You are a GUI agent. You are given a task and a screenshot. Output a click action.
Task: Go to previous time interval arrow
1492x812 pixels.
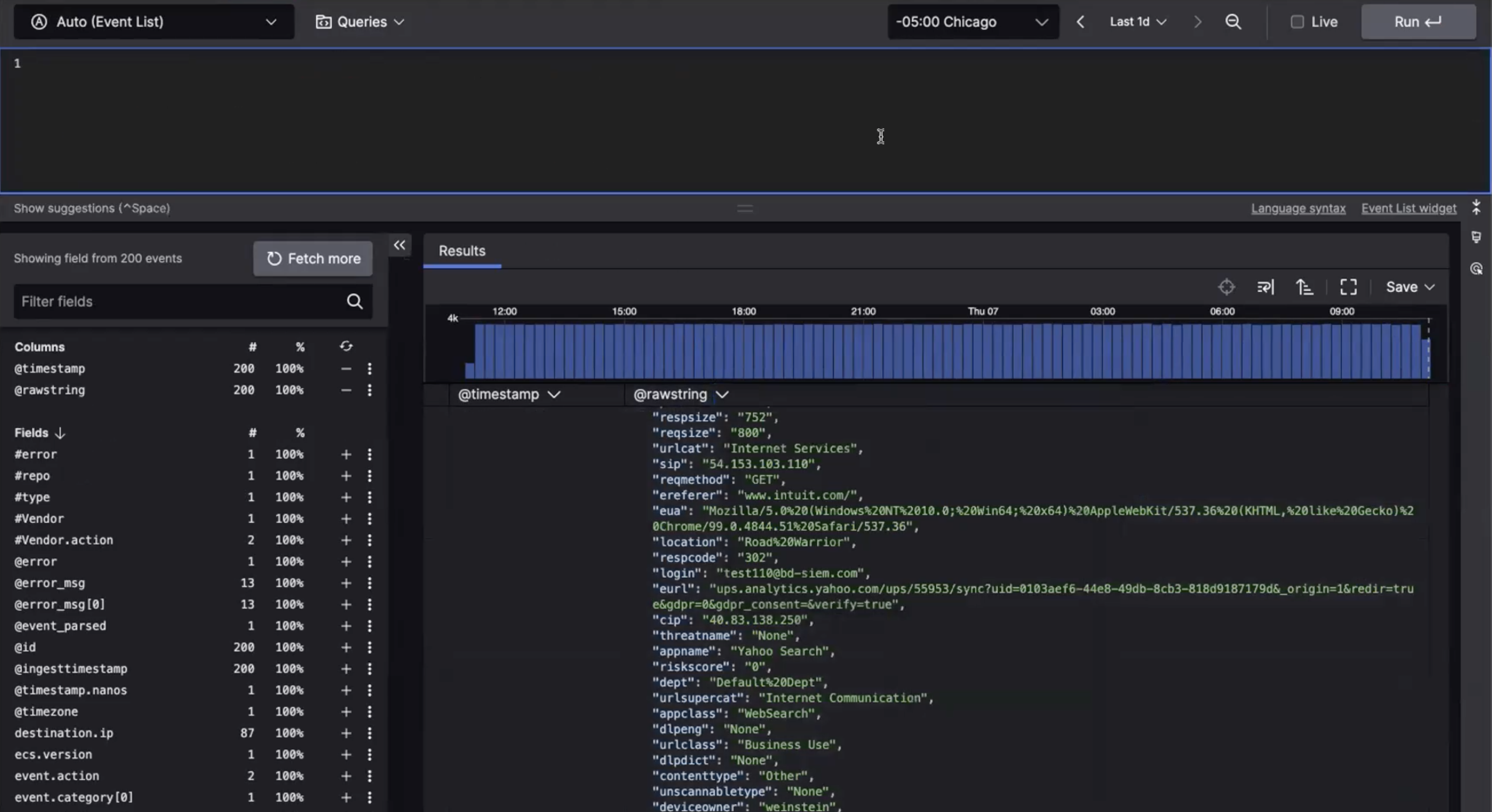click(x=1080, y=22)
